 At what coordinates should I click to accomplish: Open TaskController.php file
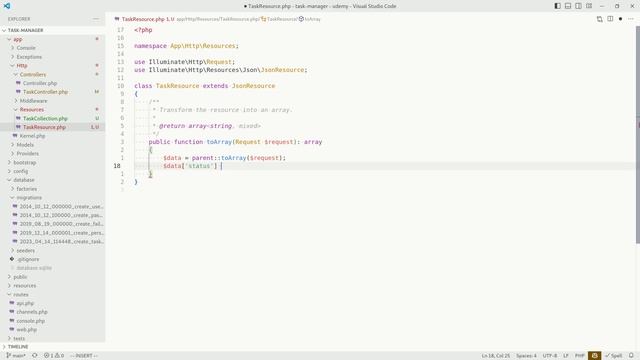coord(45,92)
